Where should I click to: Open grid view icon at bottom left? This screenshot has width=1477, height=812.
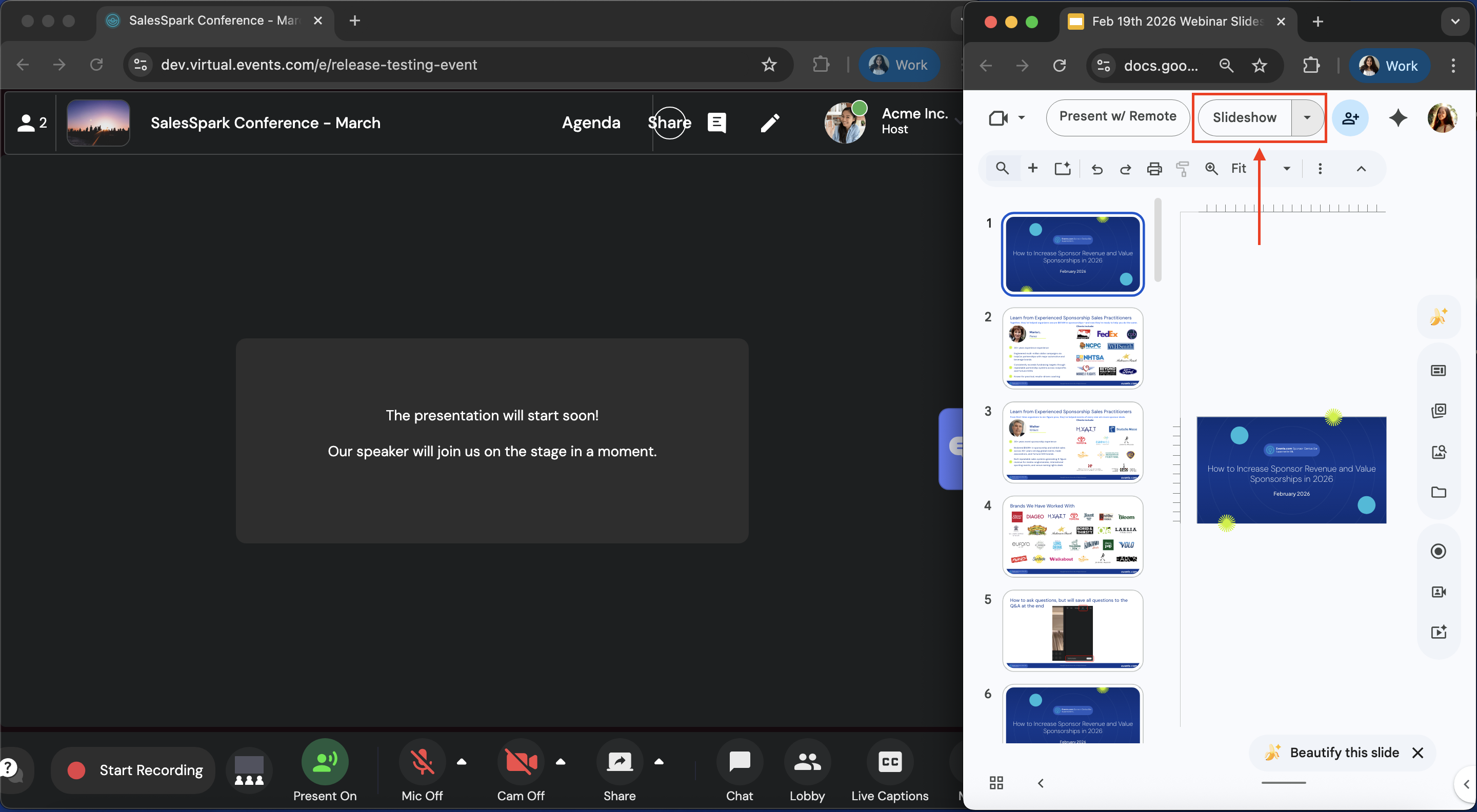pyautogui.click(x=996, y=783)
